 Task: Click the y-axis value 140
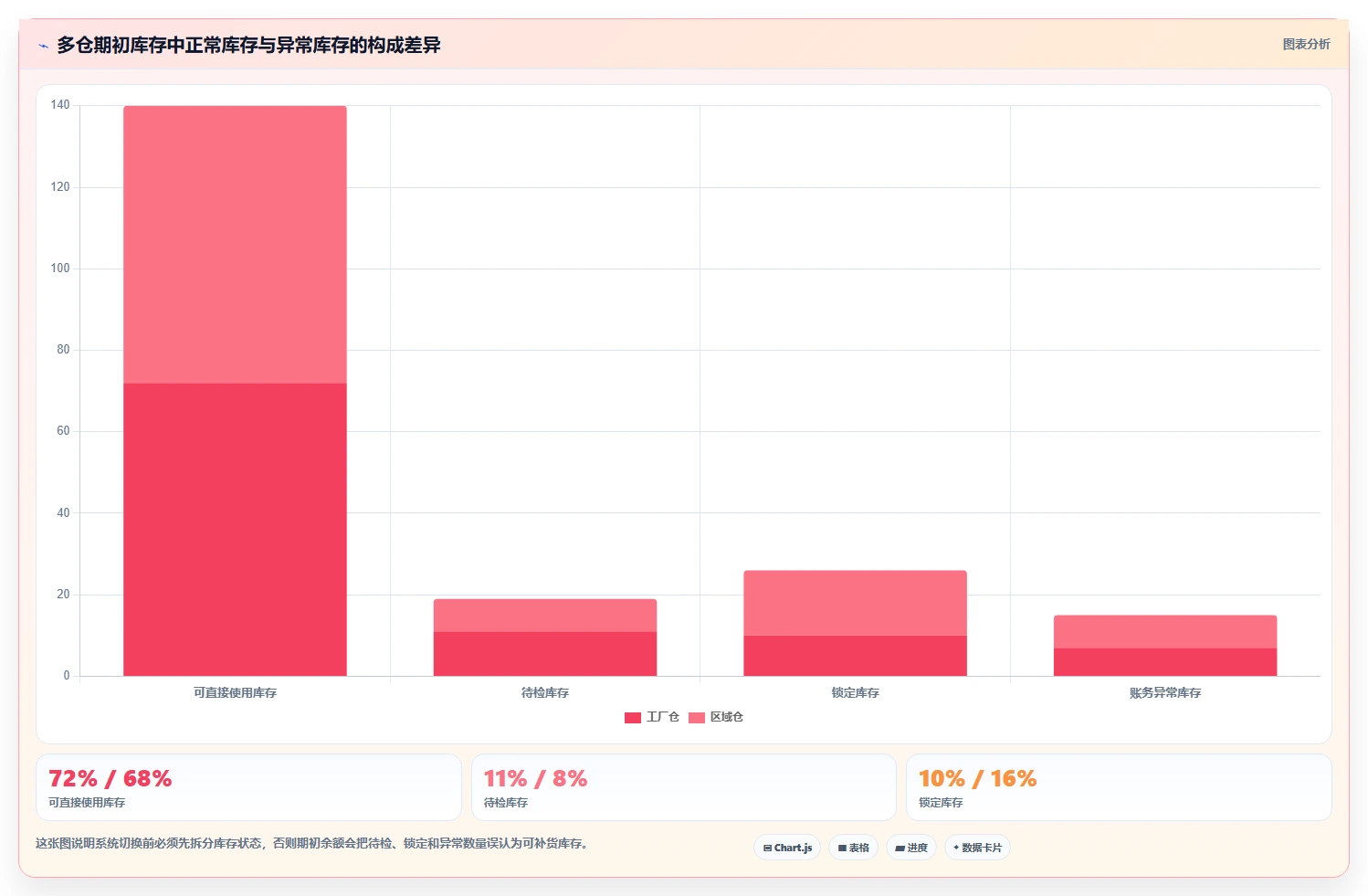pyautogui.click(x=60, y=105)
